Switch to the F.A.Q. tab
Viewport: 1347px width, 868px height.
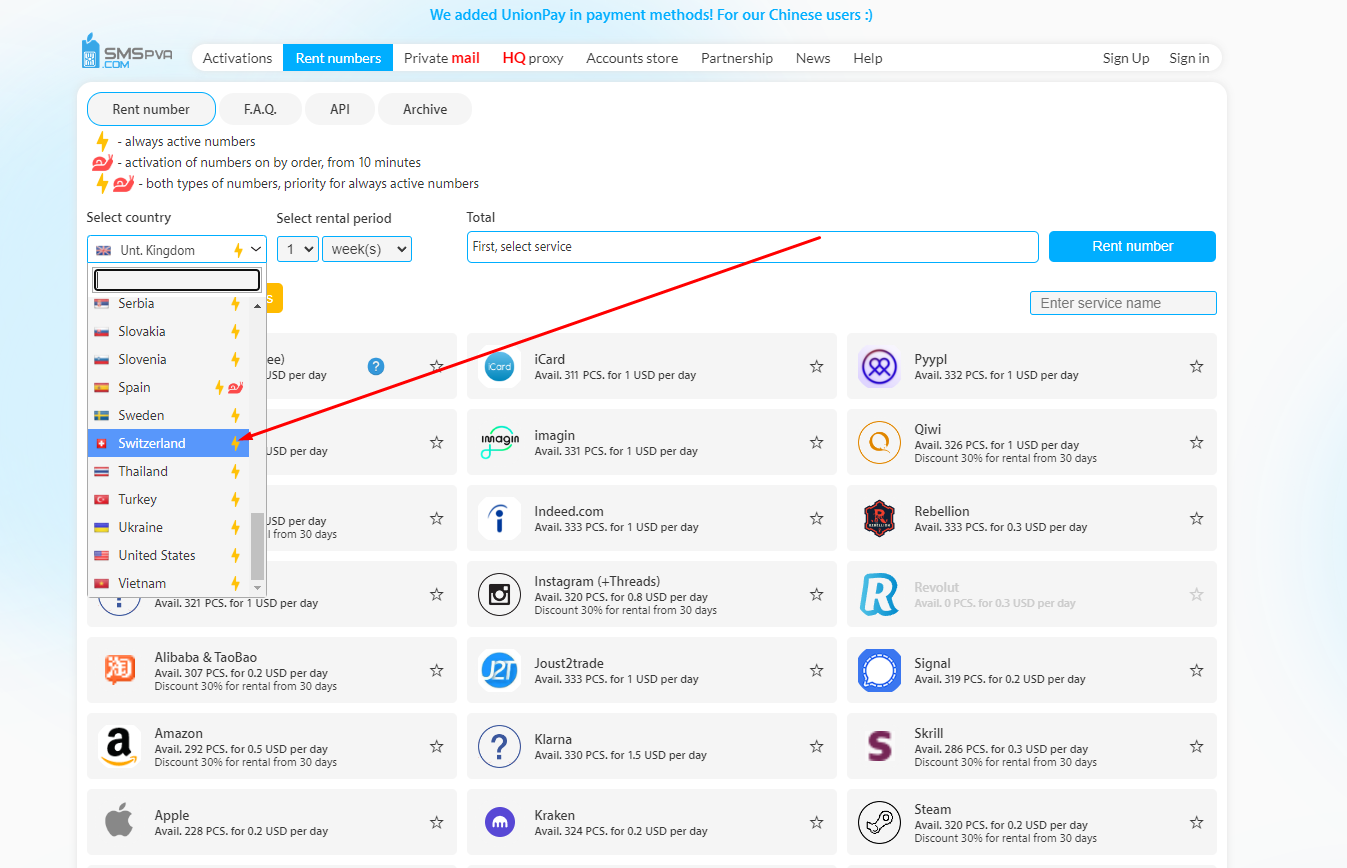(260, 109)
